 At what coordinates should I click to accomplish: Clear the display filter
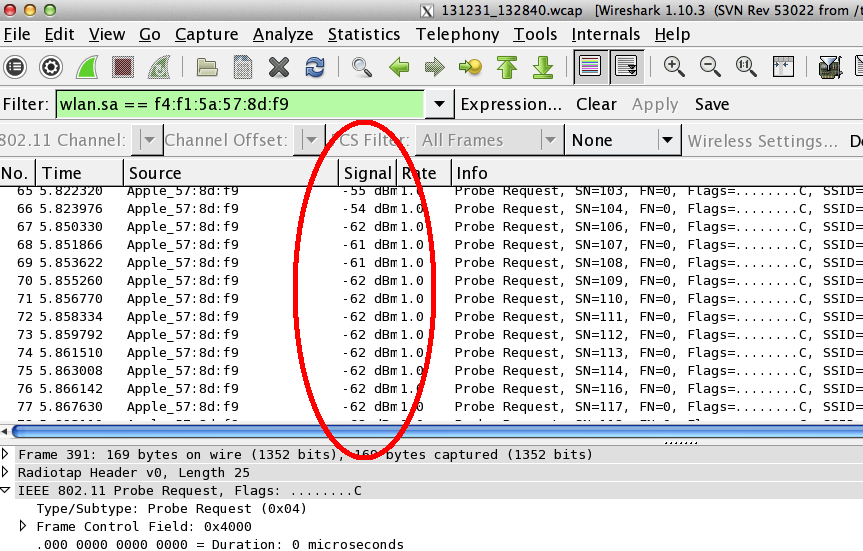click(x=596, y=105)
